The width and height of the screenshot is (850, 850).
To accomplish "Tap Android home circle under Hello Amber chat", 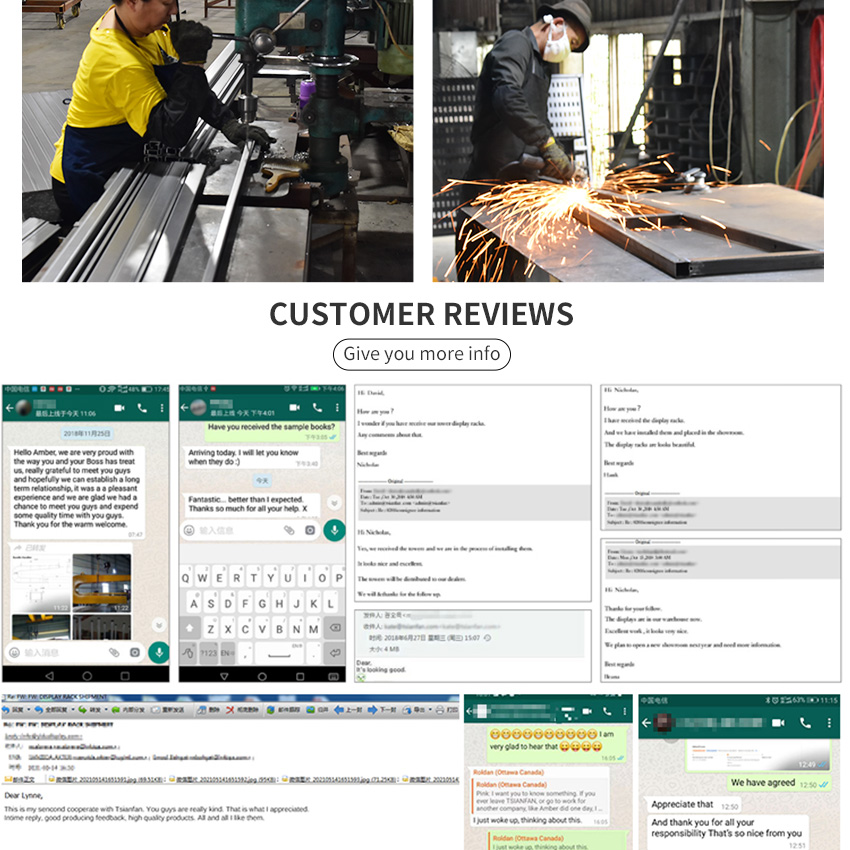I will (87, 675).
